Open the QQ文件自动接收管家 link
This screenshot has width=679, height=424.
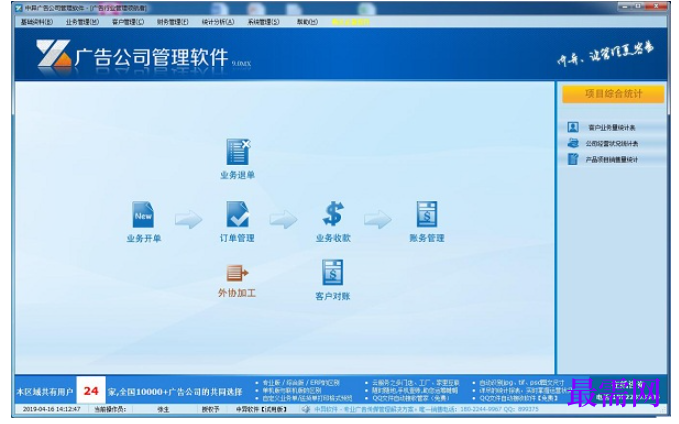(411, 398)
